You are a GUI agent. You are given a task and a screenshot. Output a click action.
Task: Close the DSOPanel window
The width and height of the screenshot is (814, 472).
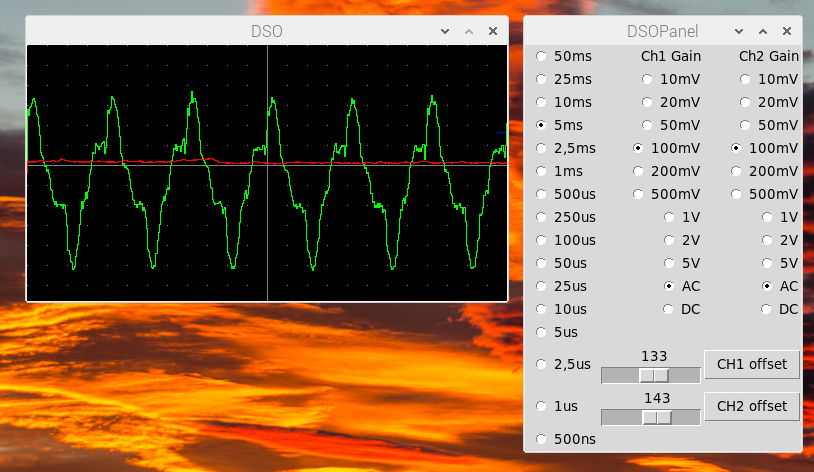[787, 32]
